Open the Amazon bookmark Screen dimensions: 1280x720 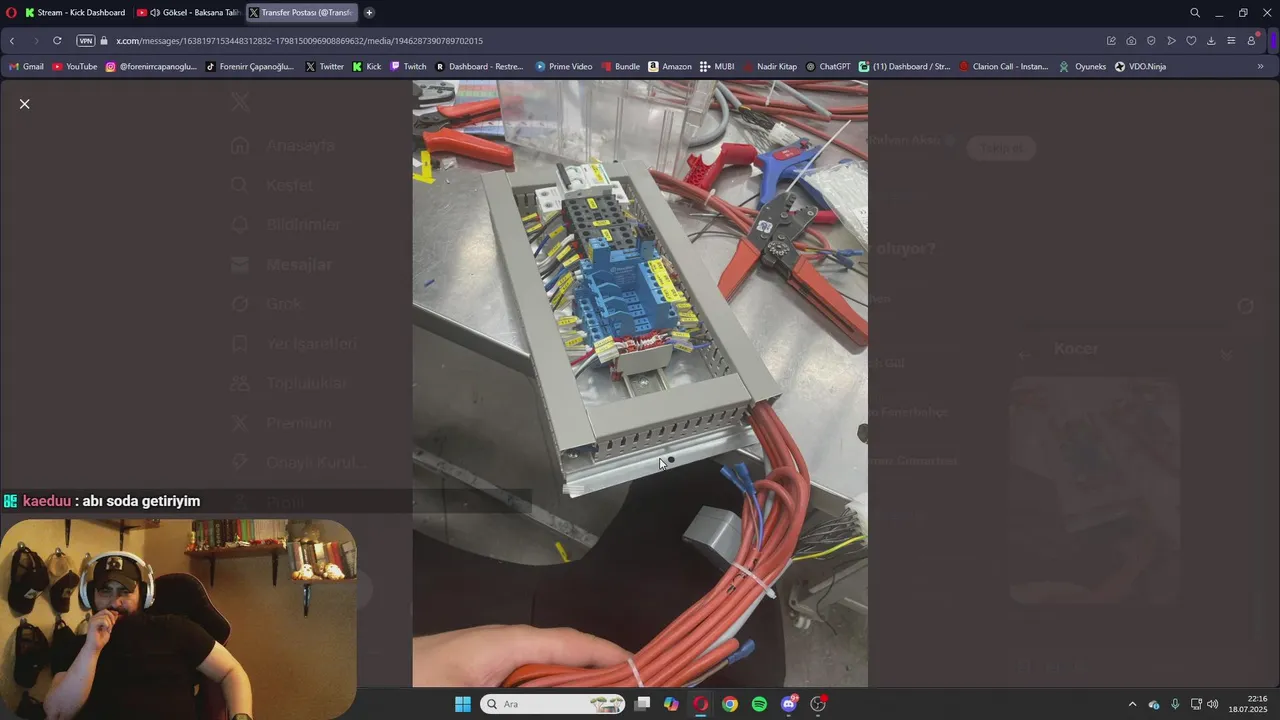pyautogui.click(x=670, y=67)
